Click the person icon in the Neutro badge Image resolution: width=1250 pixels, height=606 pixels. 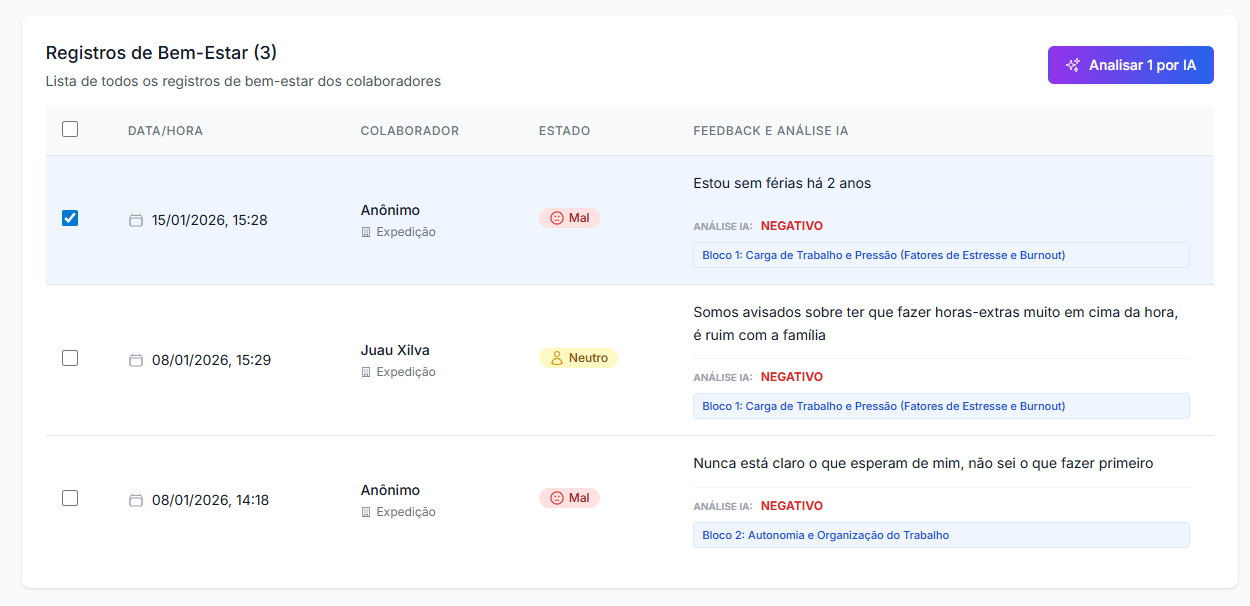tap(556, 356)
